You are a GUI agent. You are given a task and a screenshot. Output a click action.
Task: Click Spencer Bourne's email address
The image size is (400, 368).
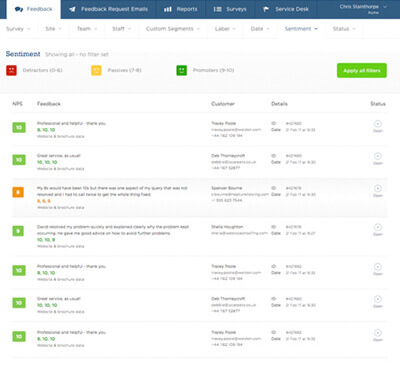[240, 194]
